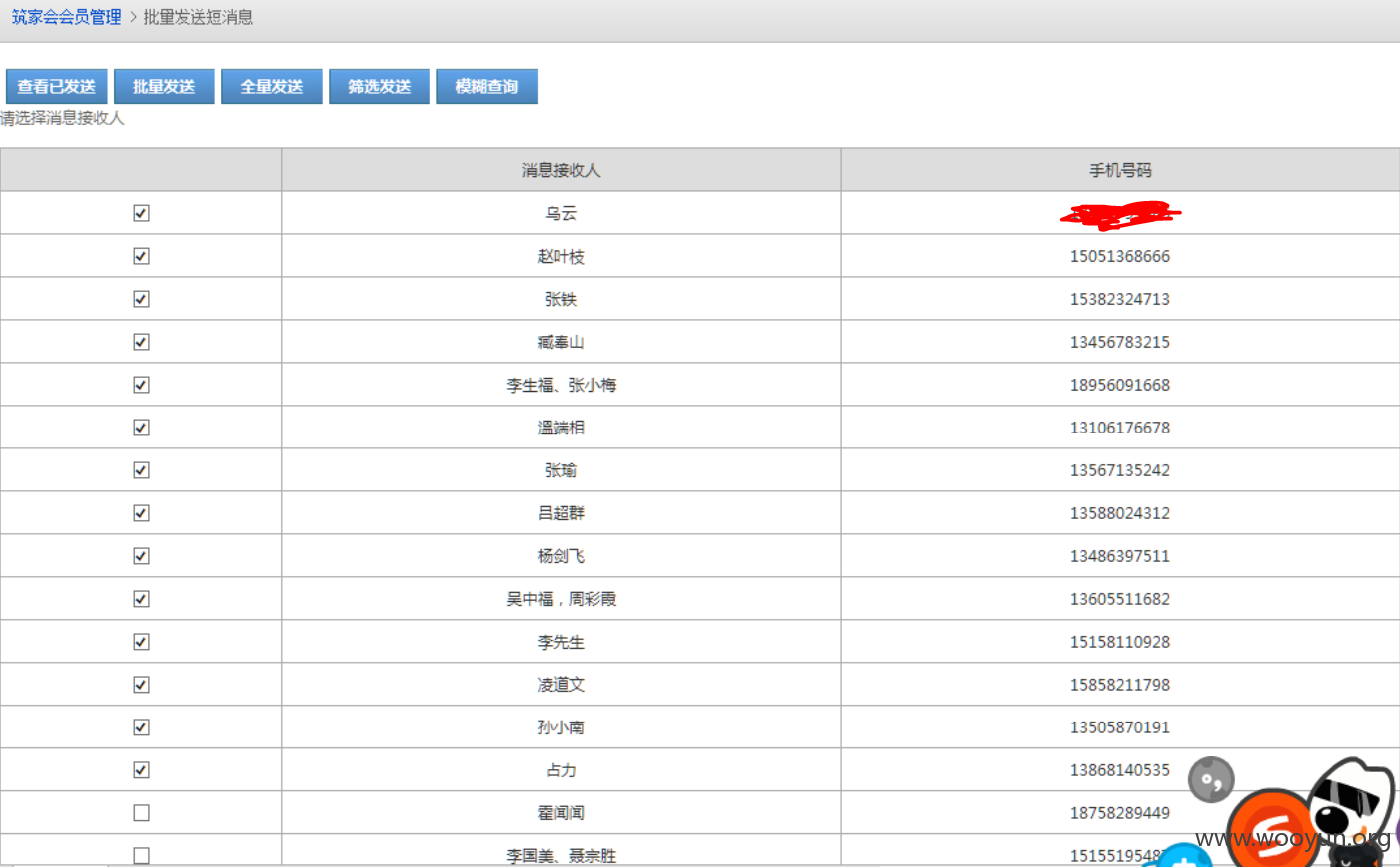The height and width of the screenshot is (867, 1400).
Task: Click the gray floating punctuation circle icon
Action: [x=1211, y=780]
